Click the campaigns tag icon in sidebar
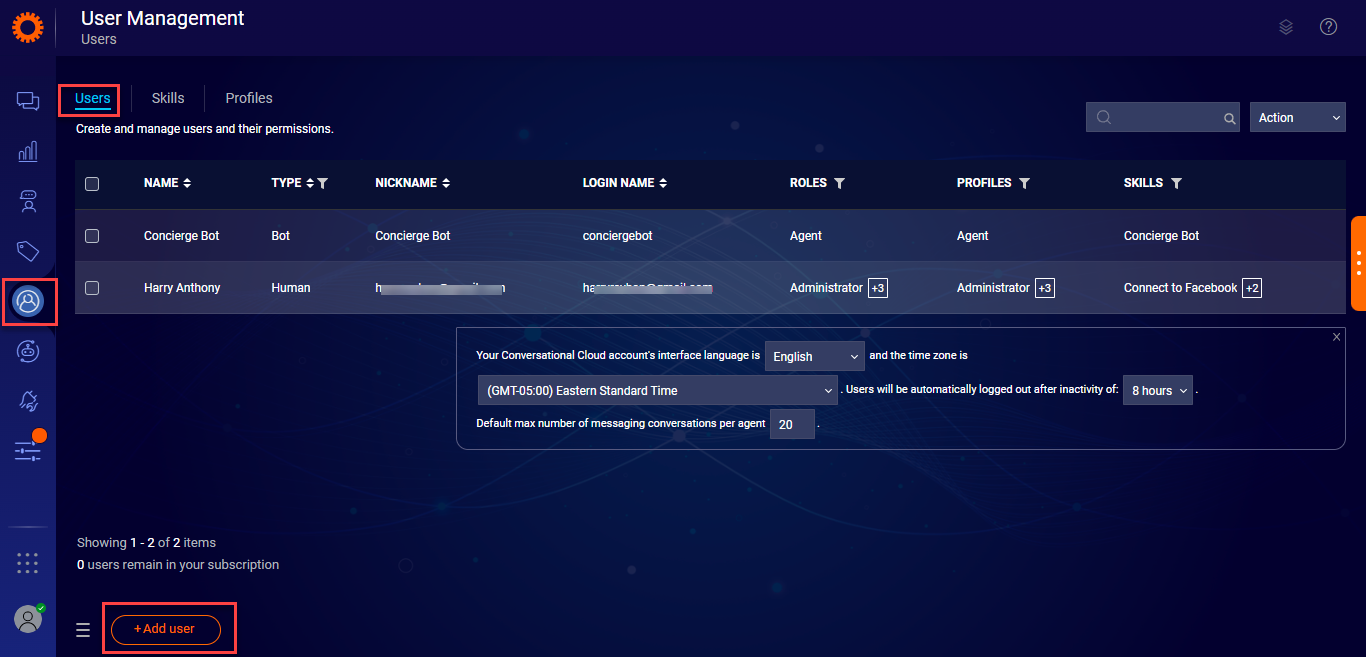1366x657 pixels. pyautogui.click(x=28, y=251)
